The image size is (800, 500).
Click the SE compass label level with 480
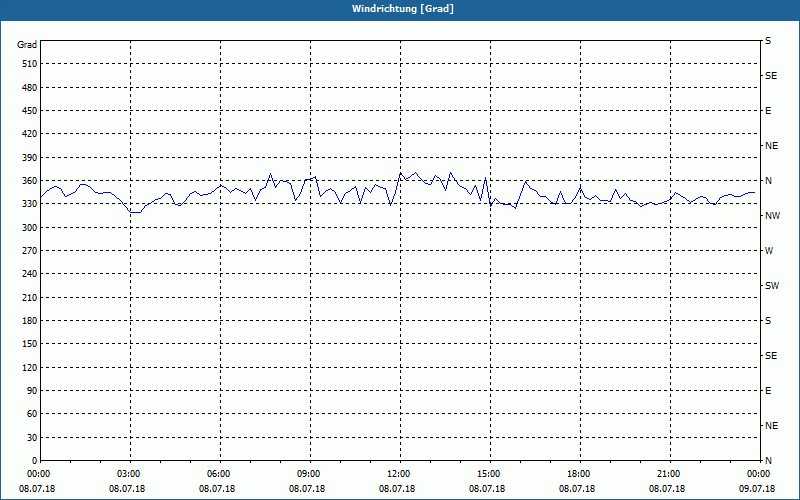tap(771, 76)
